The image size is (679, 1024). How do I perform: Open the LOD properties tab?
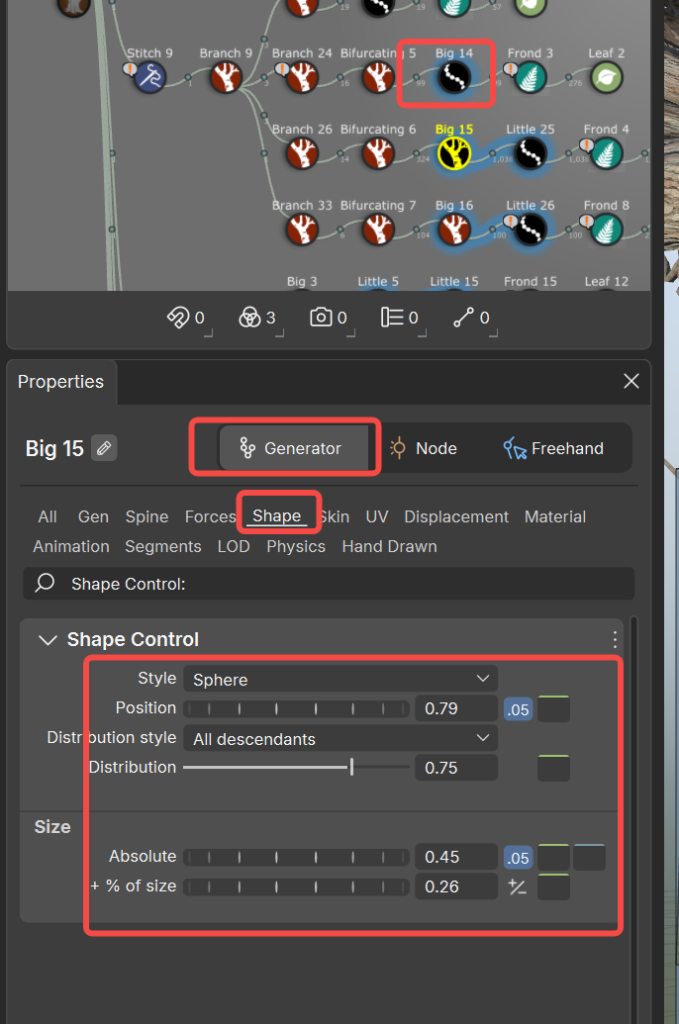[x=234, y=546]
